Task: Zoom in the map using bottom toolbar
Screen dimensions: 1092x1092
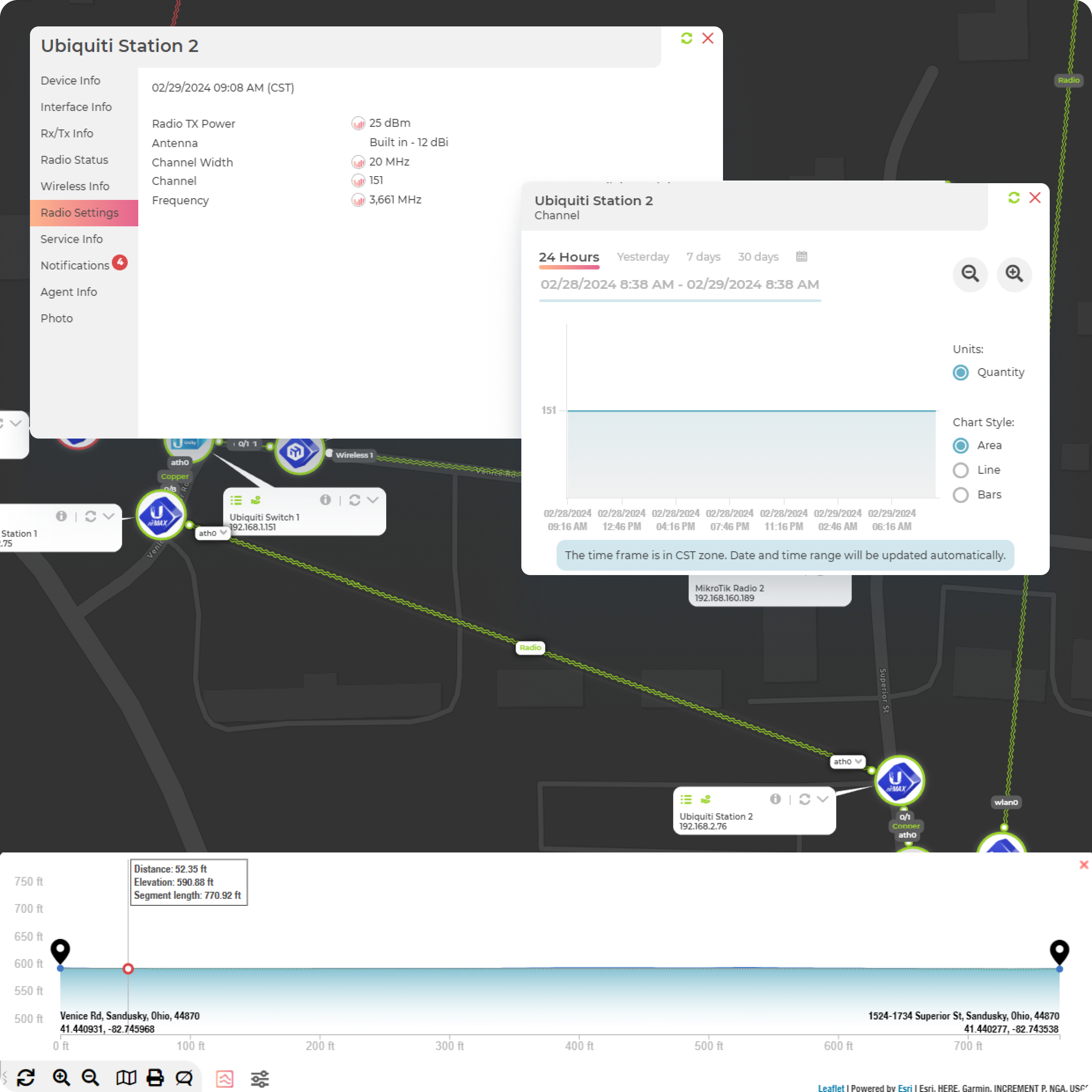Action: click(61, 1077)
